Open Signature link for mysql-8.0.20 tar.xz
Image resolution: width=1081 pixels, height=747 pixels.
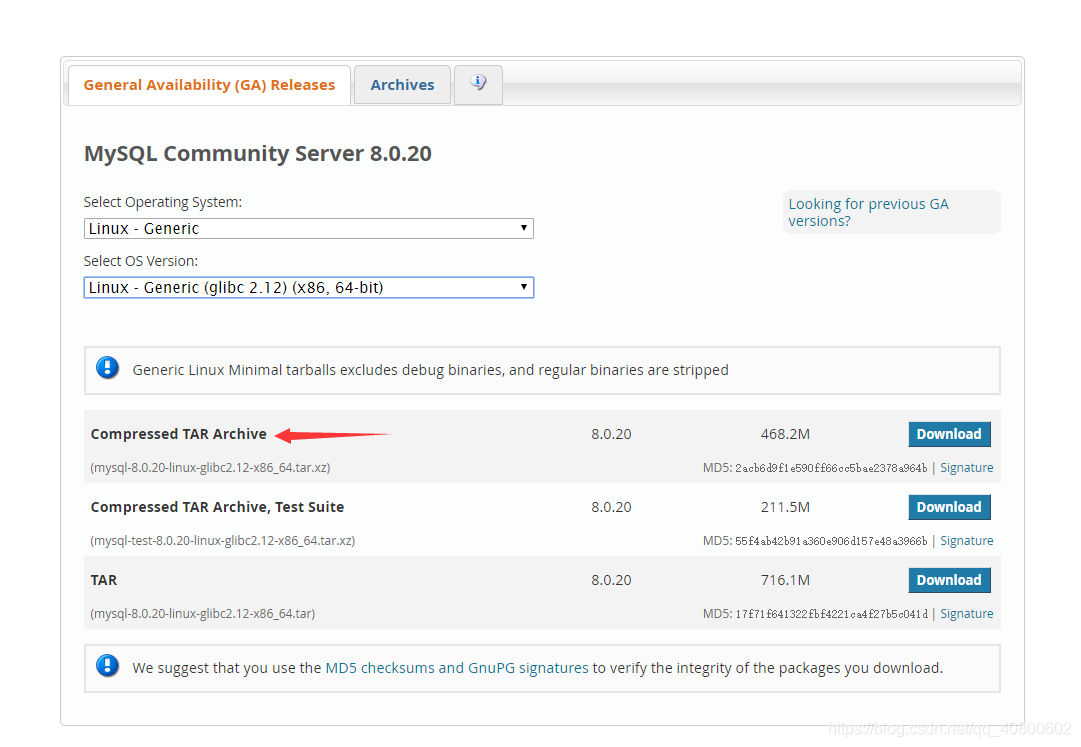pyautogui.click(x=967, y=467)
